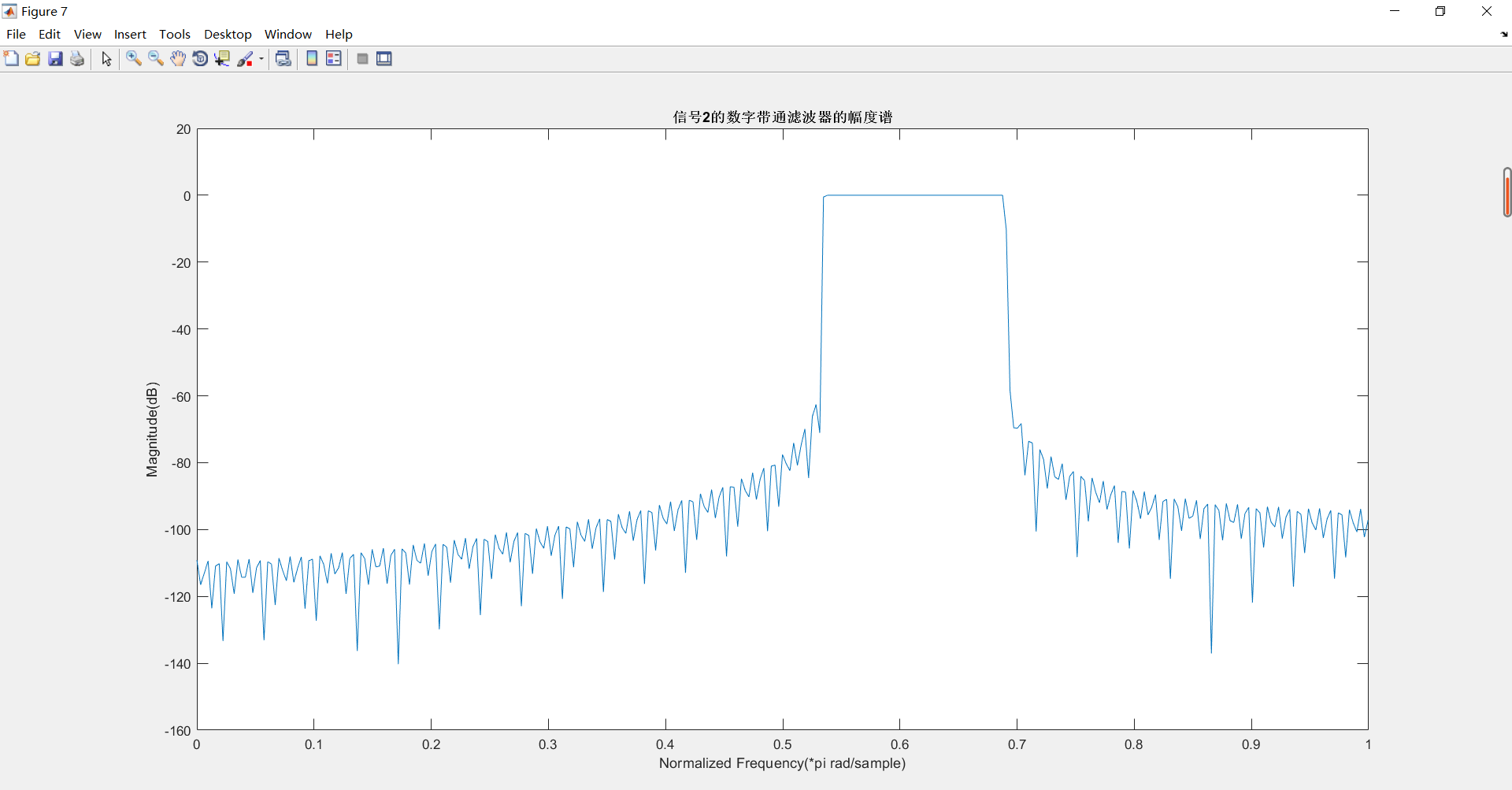Restore down the Figure 7 window

tap(1440, 11)
